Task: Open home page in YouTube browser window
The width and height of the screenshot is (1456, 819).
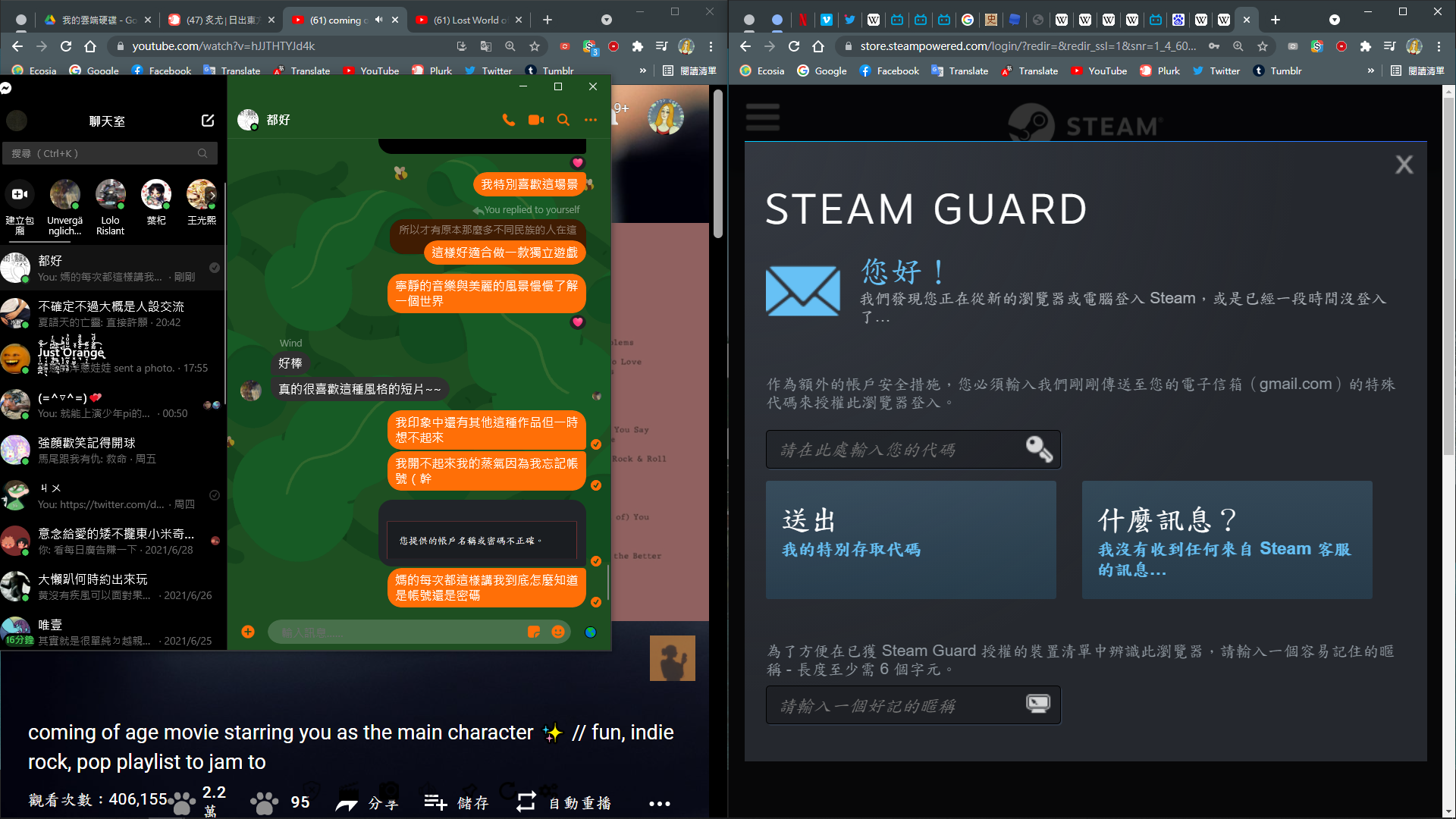Action: click(x=90, y=46)
